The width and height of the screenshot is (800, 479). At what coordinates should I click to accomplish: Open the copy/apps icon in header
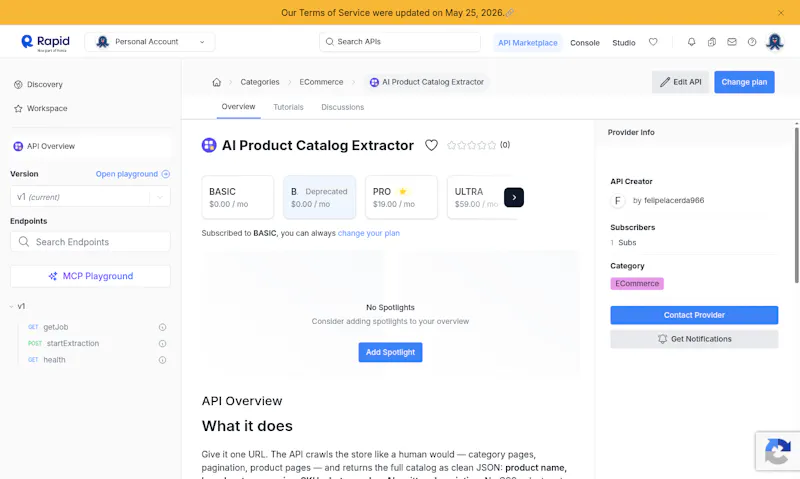click(712, 42)
